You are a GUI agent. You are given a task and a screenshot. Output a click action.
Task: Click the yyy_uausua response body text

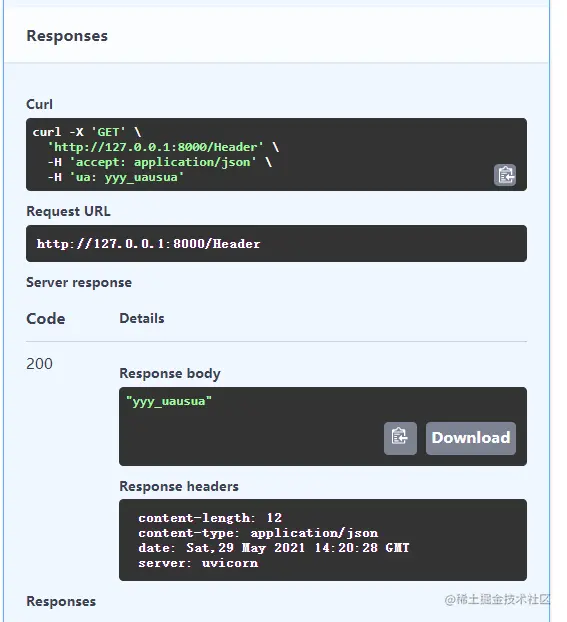tap(169, 401)
